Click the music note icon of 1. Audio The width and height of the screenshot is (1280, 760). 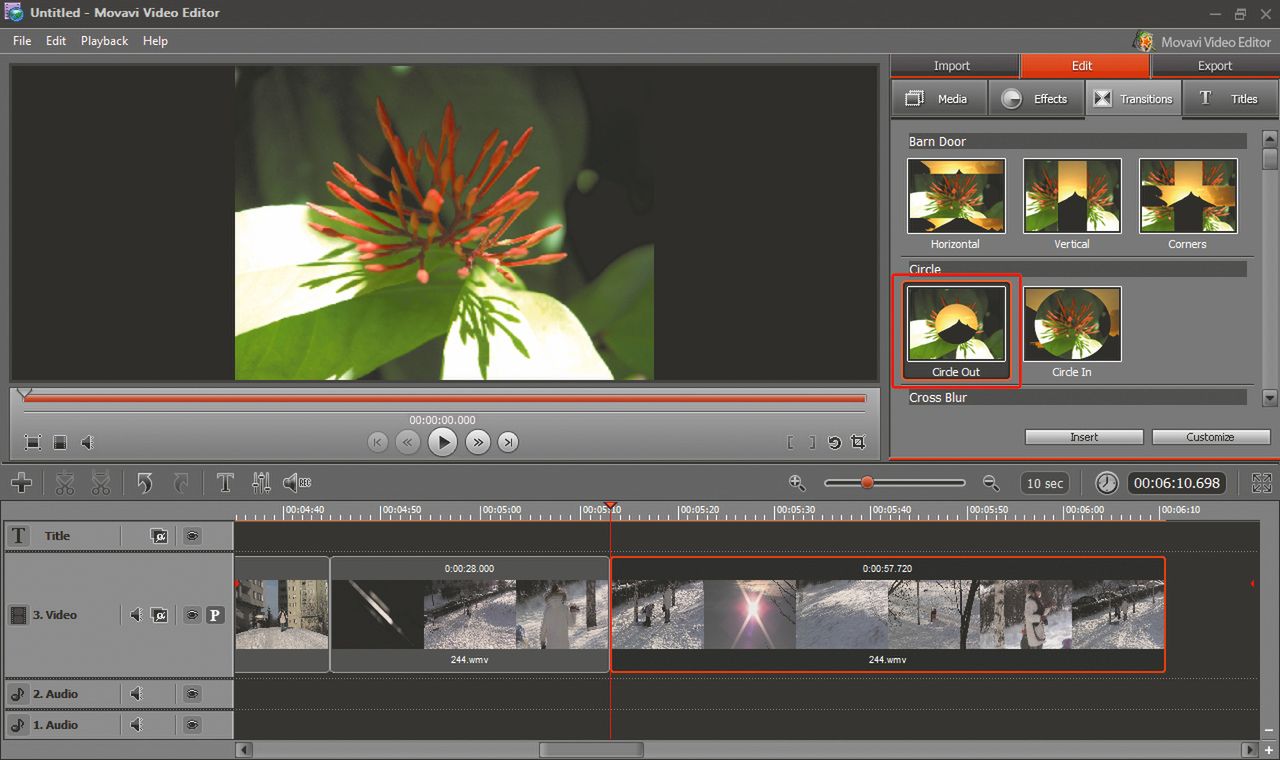tap(18, 725)
